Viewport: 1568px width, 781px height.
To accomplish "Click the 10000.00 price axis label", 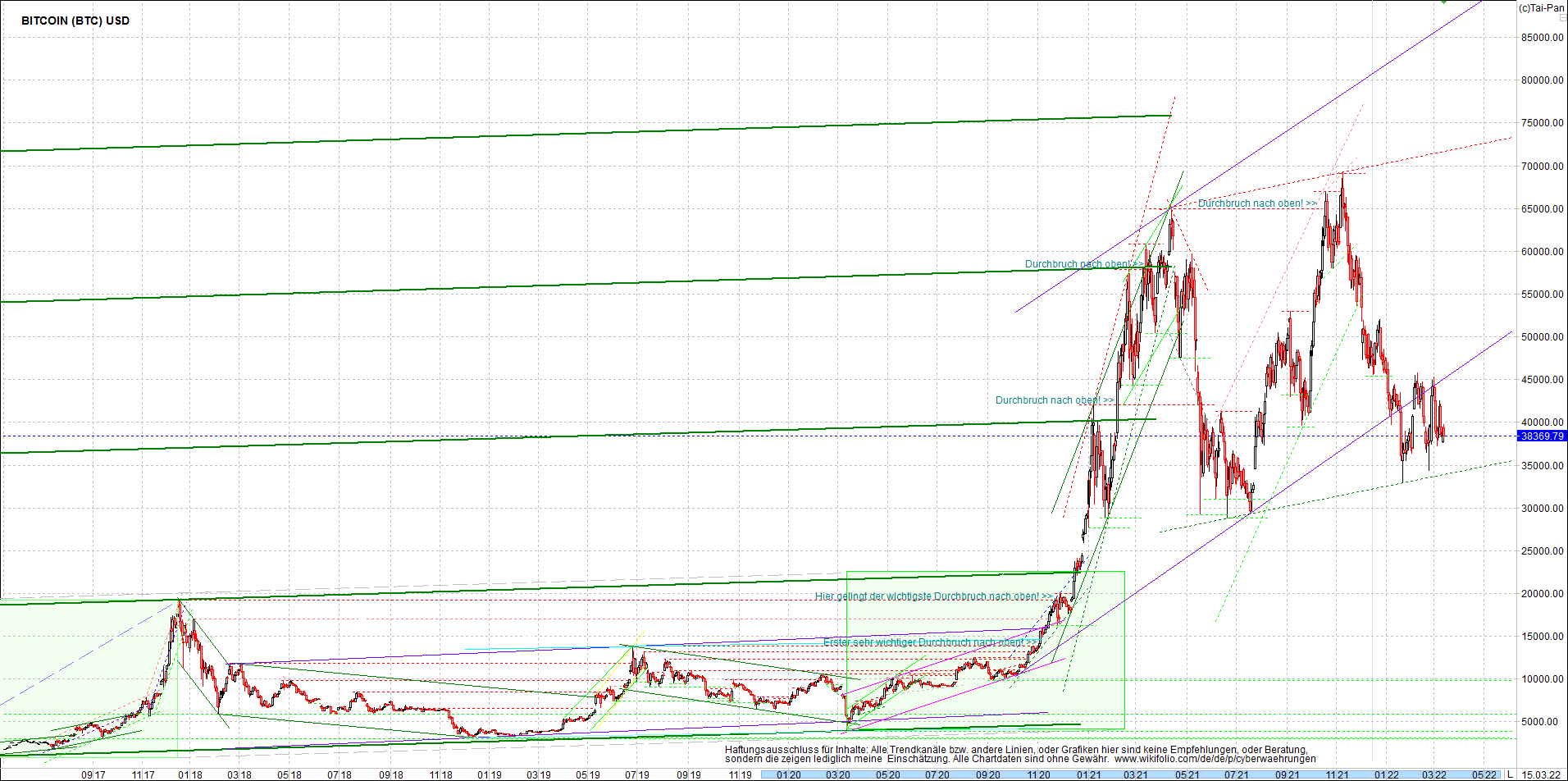I will pos(1543,679).
